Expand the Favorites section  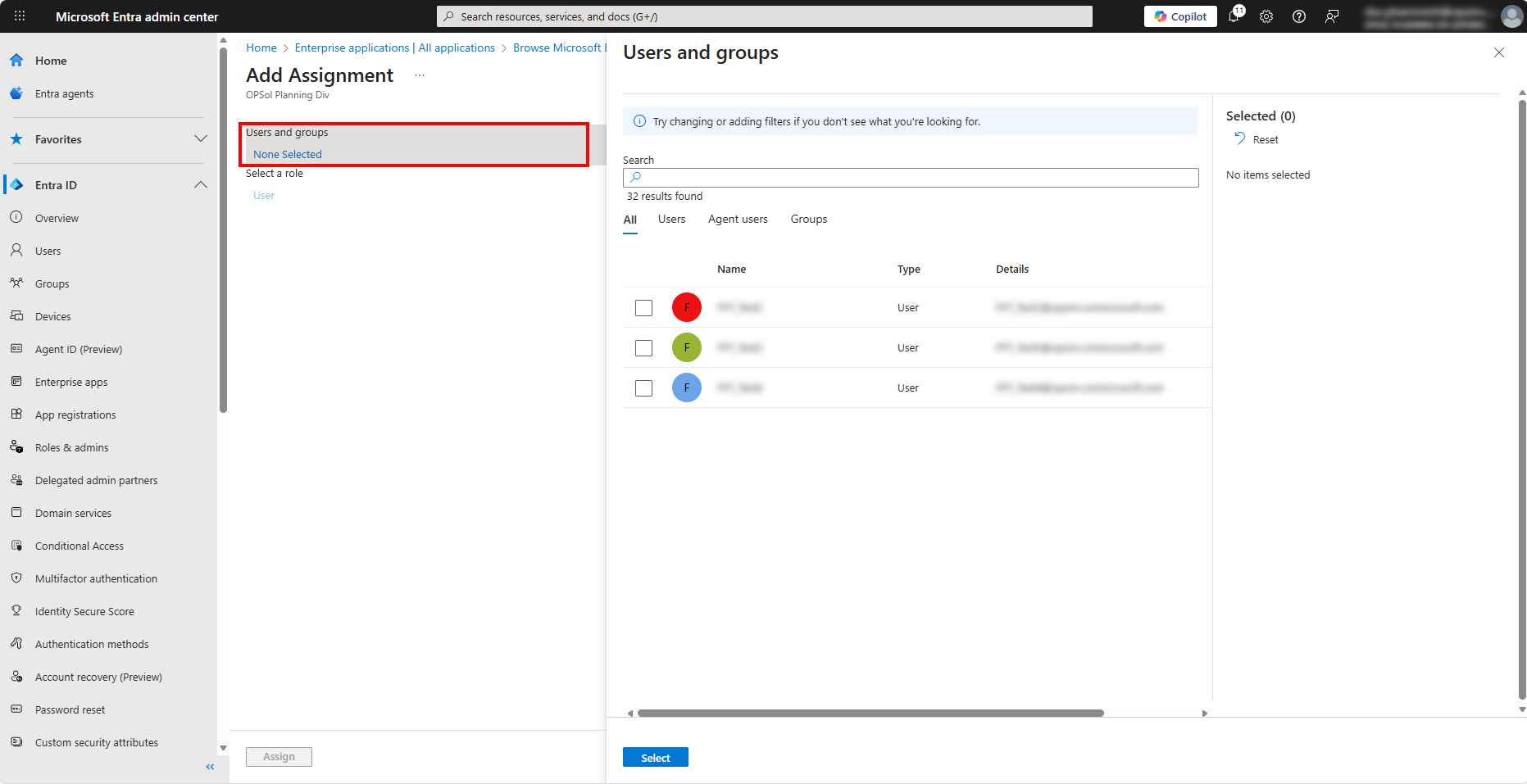(x=200, y=139)
